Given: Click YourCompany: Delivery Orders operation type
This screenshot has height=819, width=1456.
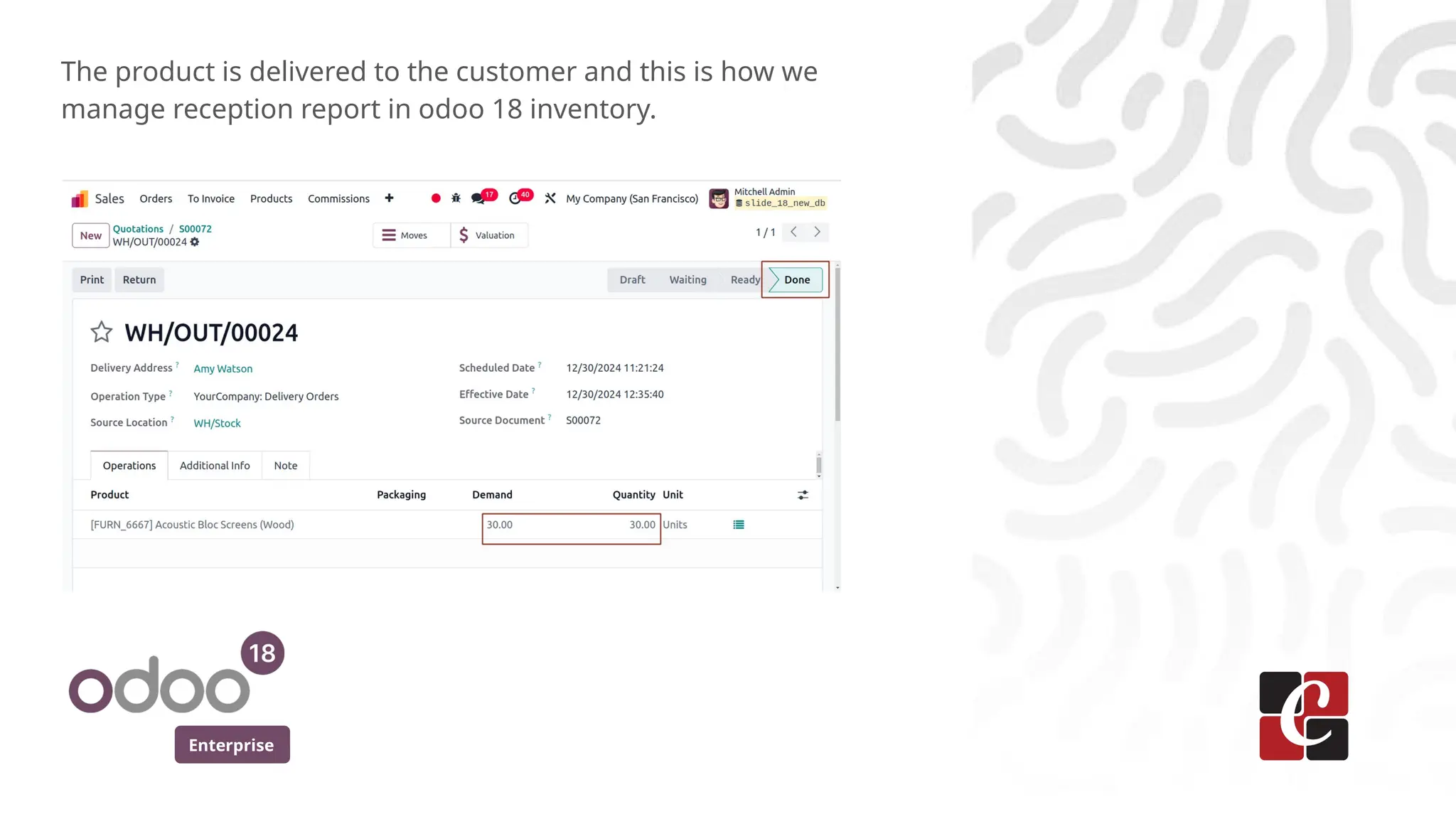Looking at the screenshot, I should (266, 397).
